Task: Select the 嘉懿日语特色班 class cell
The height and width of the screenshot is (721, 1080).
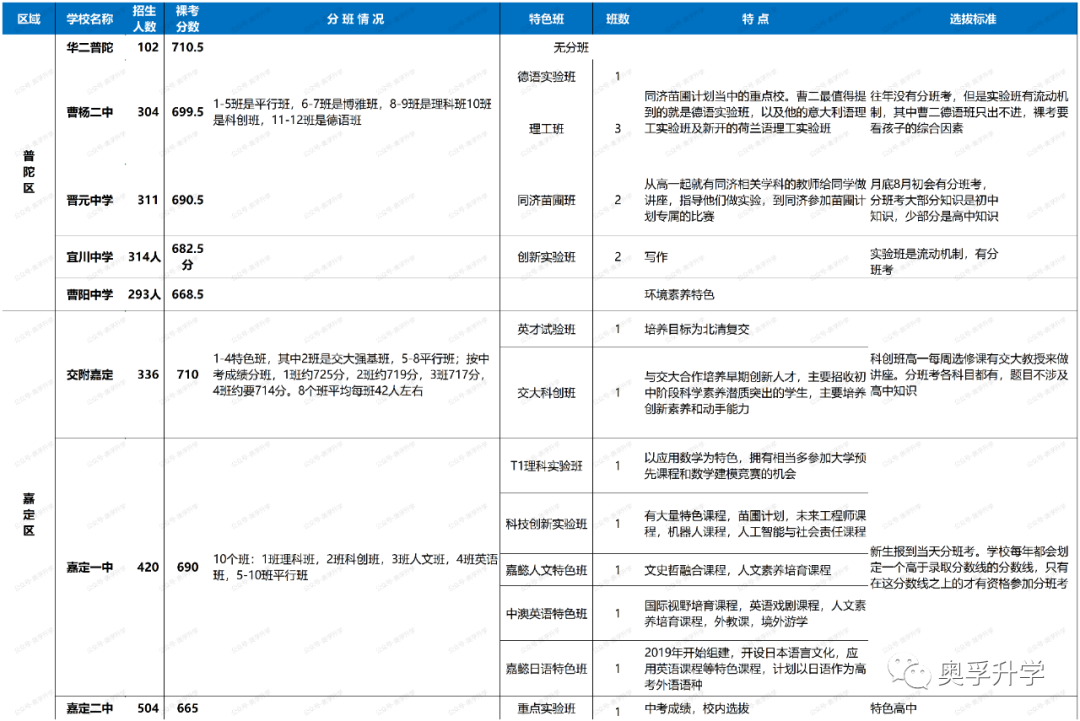Action: pos(547,668)
